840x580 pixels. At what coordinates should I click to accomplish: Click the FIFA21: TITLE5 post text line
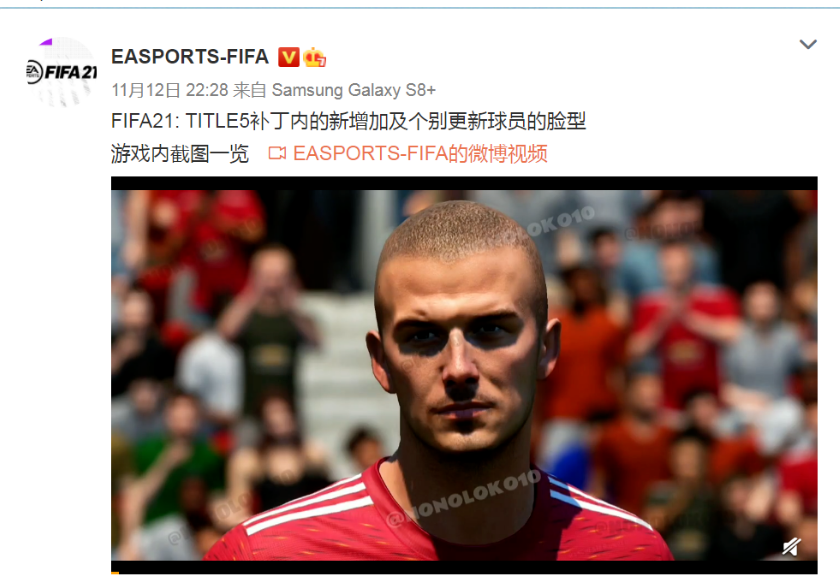click(348, 121)
